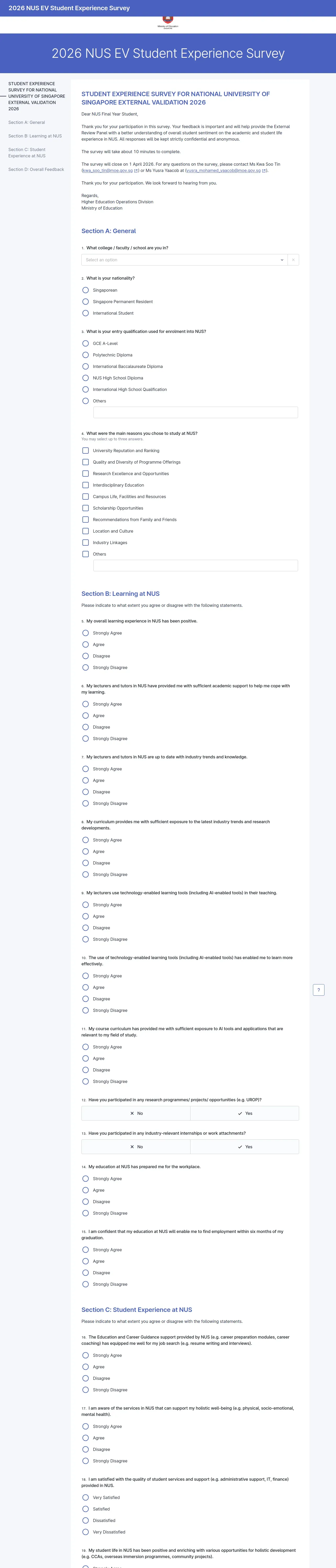336x1568 pixels.
Task: Tick the Scholarship Opportunities checkbox
Action: point(85,508)
